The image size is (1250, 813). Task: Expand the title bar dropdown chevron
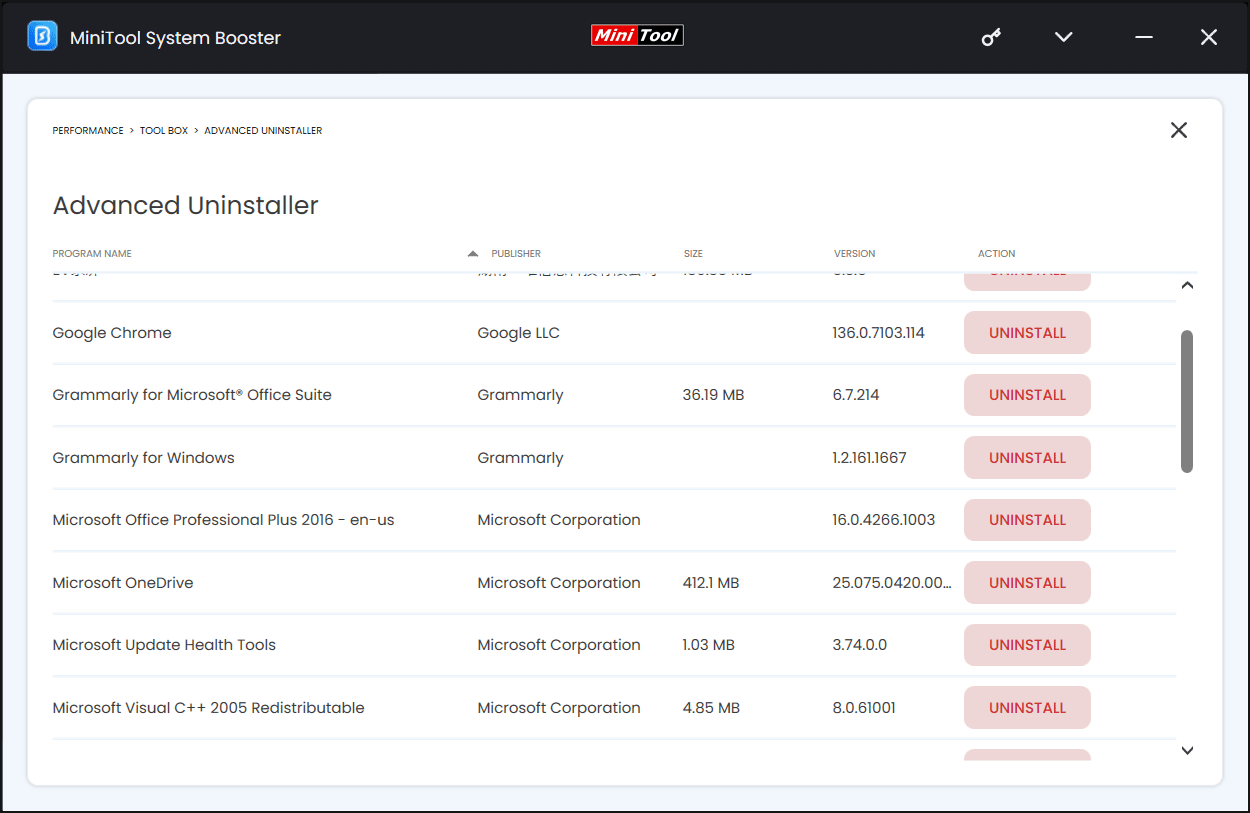coord(1064,37)
